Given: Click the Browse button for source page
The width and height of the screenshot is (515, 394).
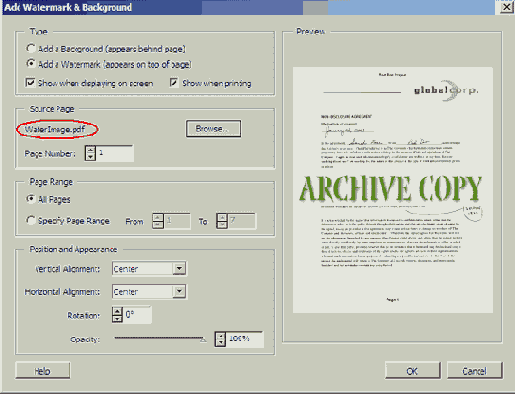Looking at the screenshot, I should pos(213,128).
